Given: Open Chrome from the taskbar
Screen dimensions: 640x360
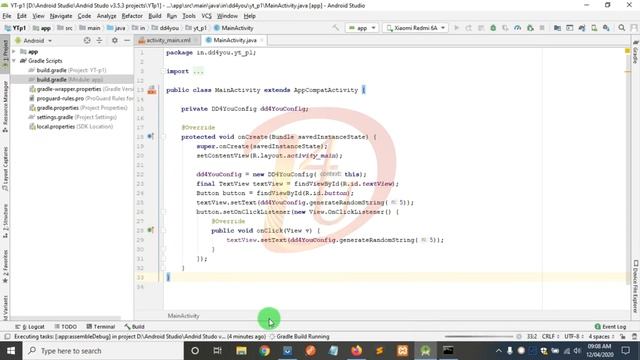Looking at the screenshot, I should click(264, 351).
